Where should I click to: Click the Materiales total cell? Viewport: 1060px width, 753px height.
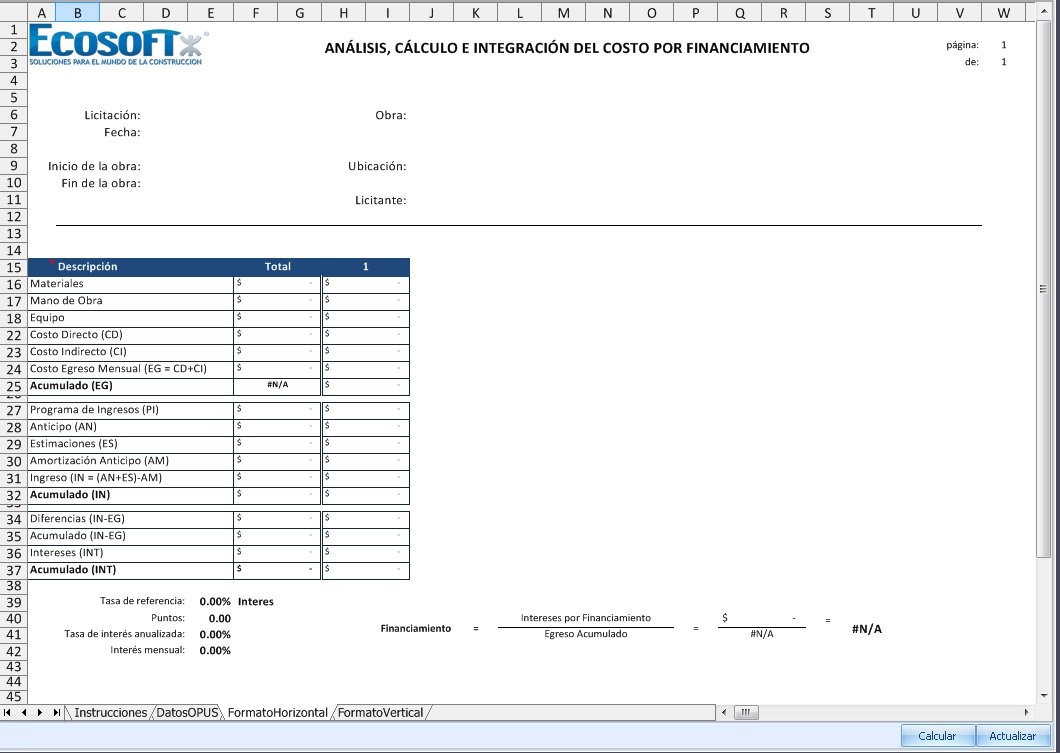277,284
